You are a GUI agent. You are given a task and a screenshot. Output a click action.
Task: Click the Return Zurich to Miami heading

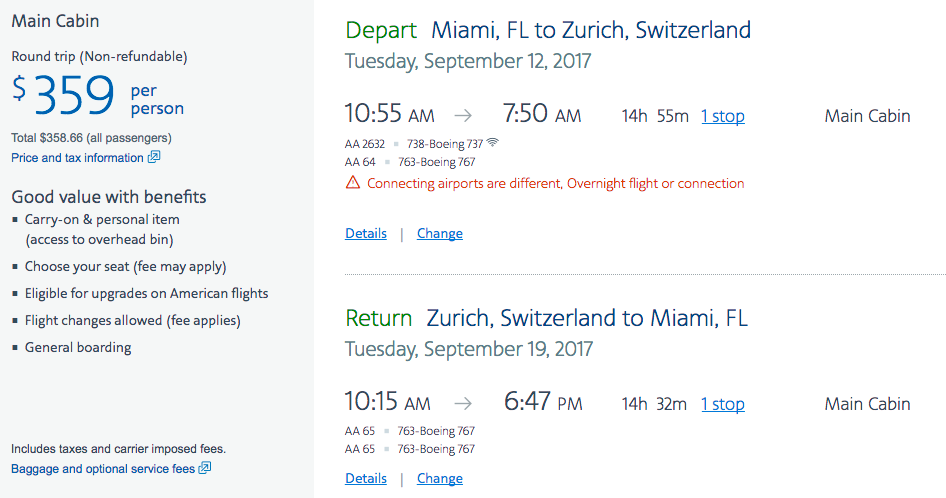click(x=547, y=318)
